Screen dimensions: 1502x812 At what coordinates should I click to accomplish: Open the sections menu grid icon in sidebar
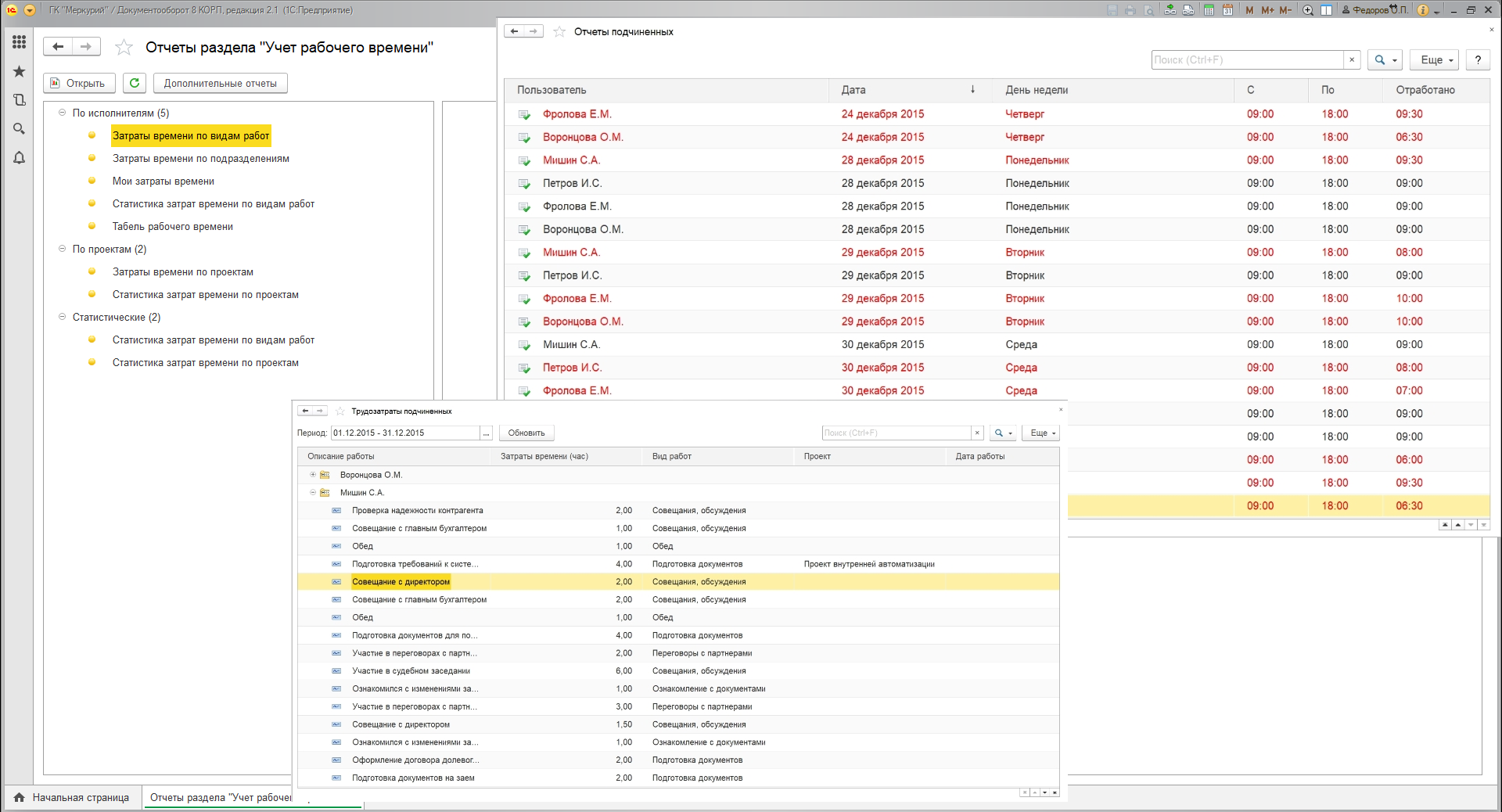pos(20,42)
